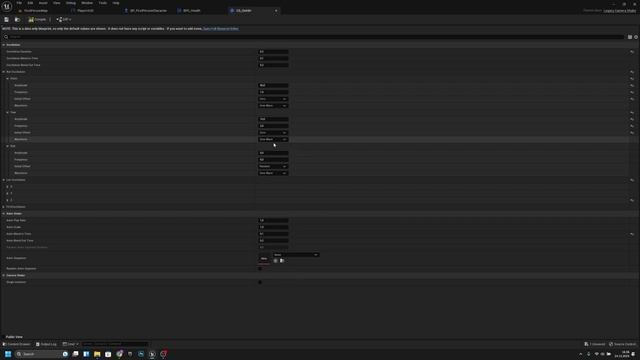Open details panel settings gear
640x360 pixels.
coord(636,37)
